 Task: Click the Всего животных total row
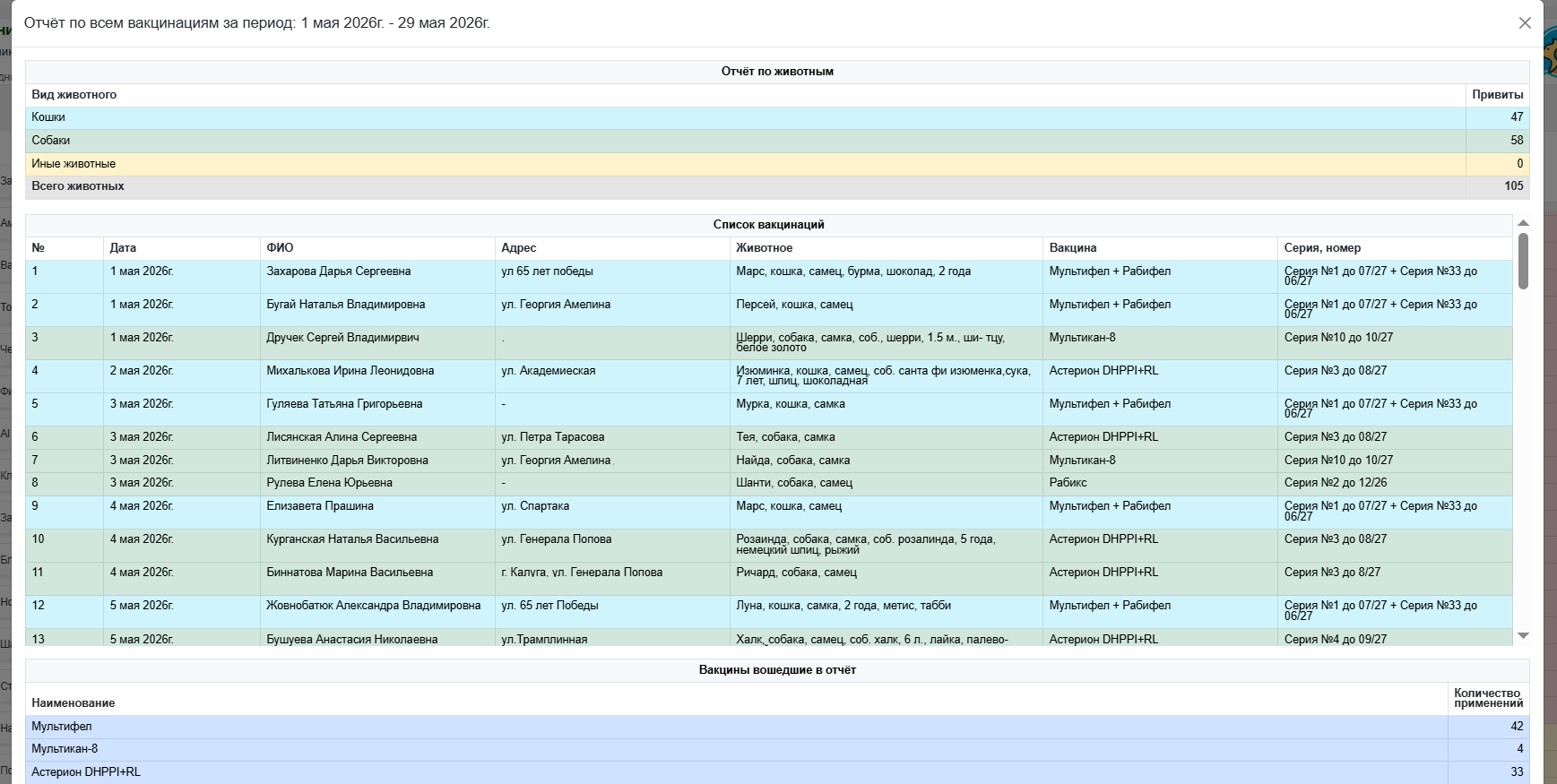click(x=777, y=186)
